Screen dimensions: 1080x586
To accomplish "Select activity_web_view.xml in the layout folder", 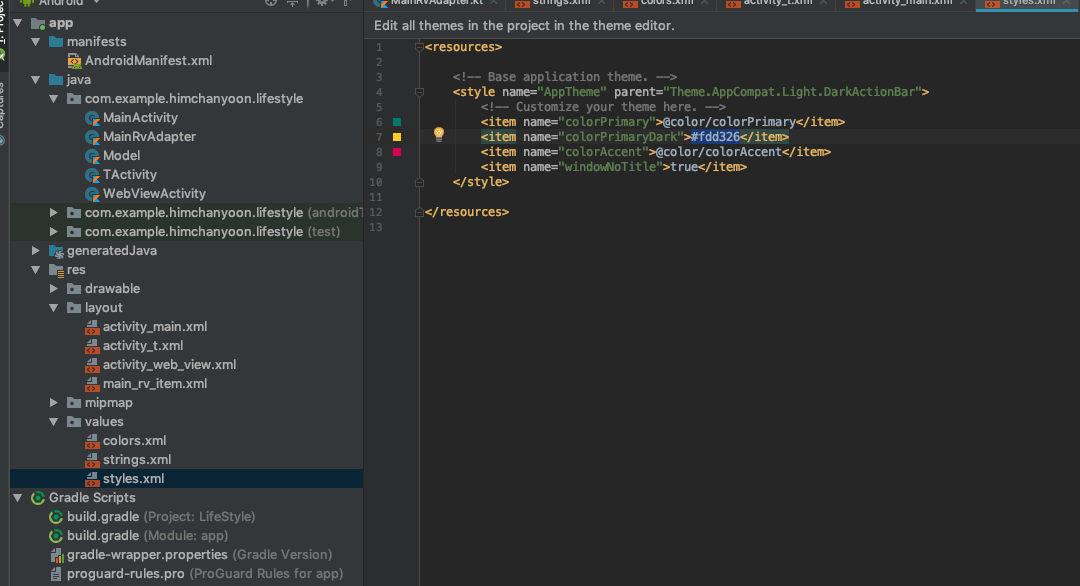I will [x=169, y=365].
